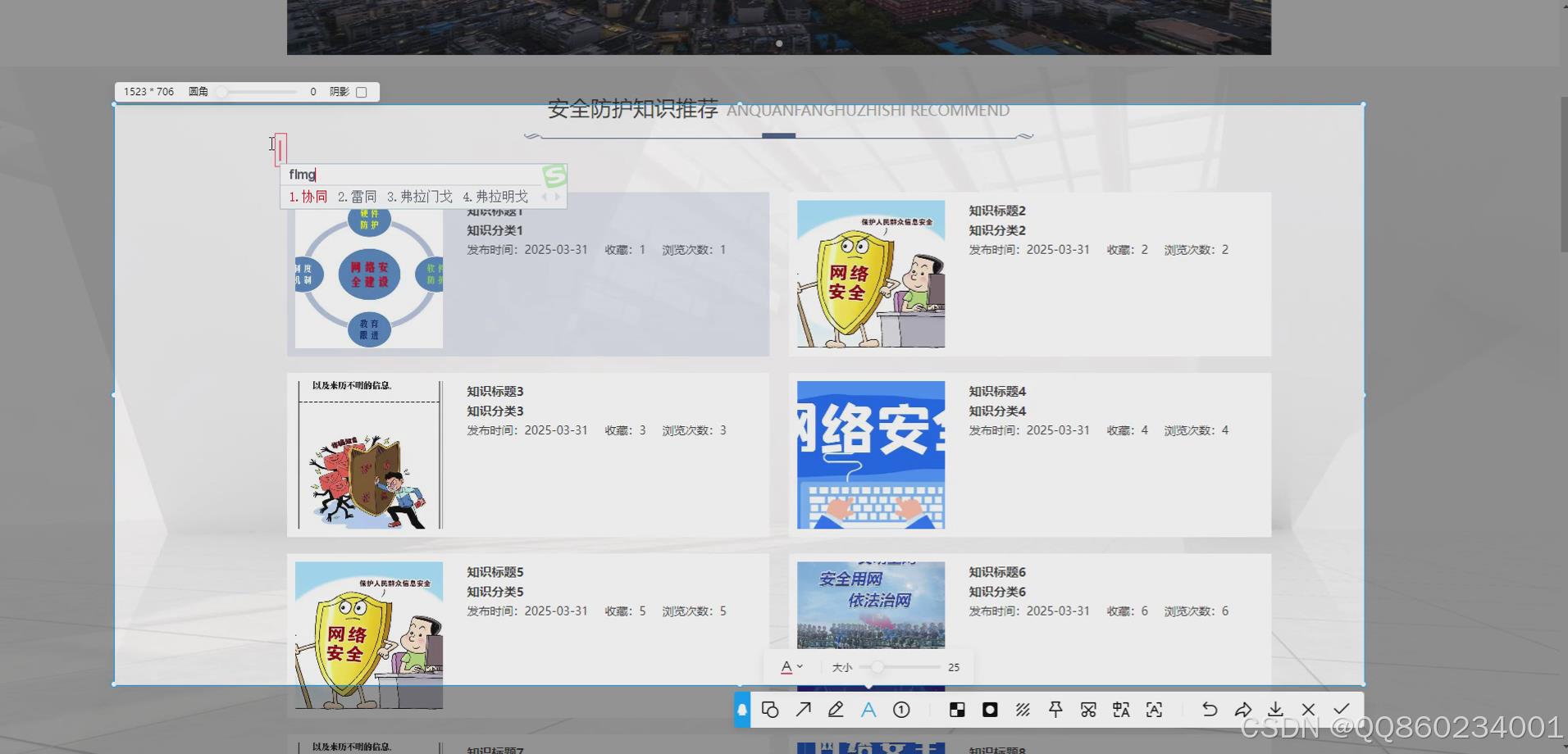Image resolution: width=1568 pixels, height=754 pixels.
Task: Click 浏览次数: 2 view count
Action: pyautogui.click(x=1197, y=250)
